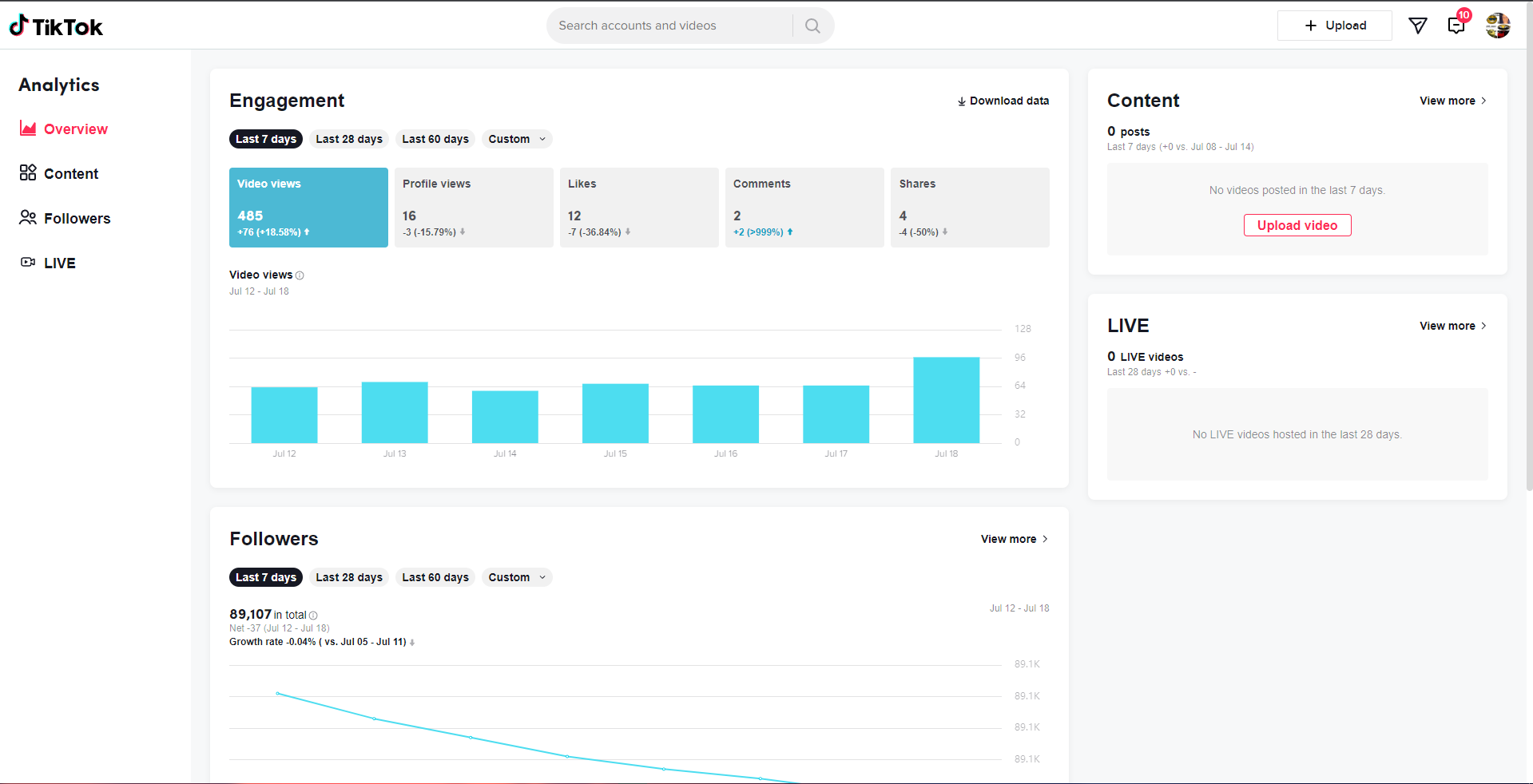
Task: Click the info icon beside Video views
Action: [300, 275]
